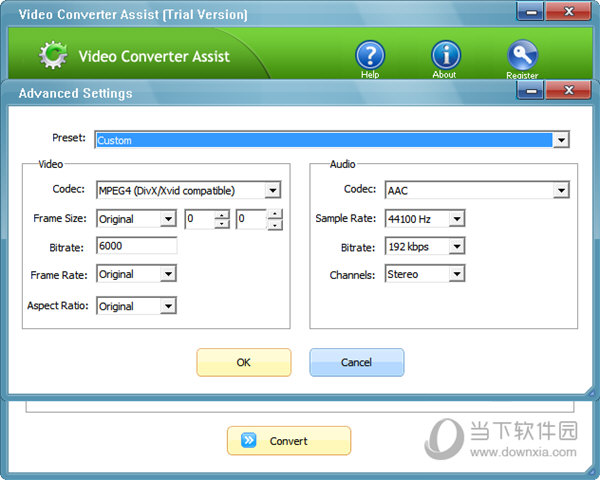Open the Frame Rate dropdown
This screenshot has width=600, height=480.
click(x=136, y=274)
